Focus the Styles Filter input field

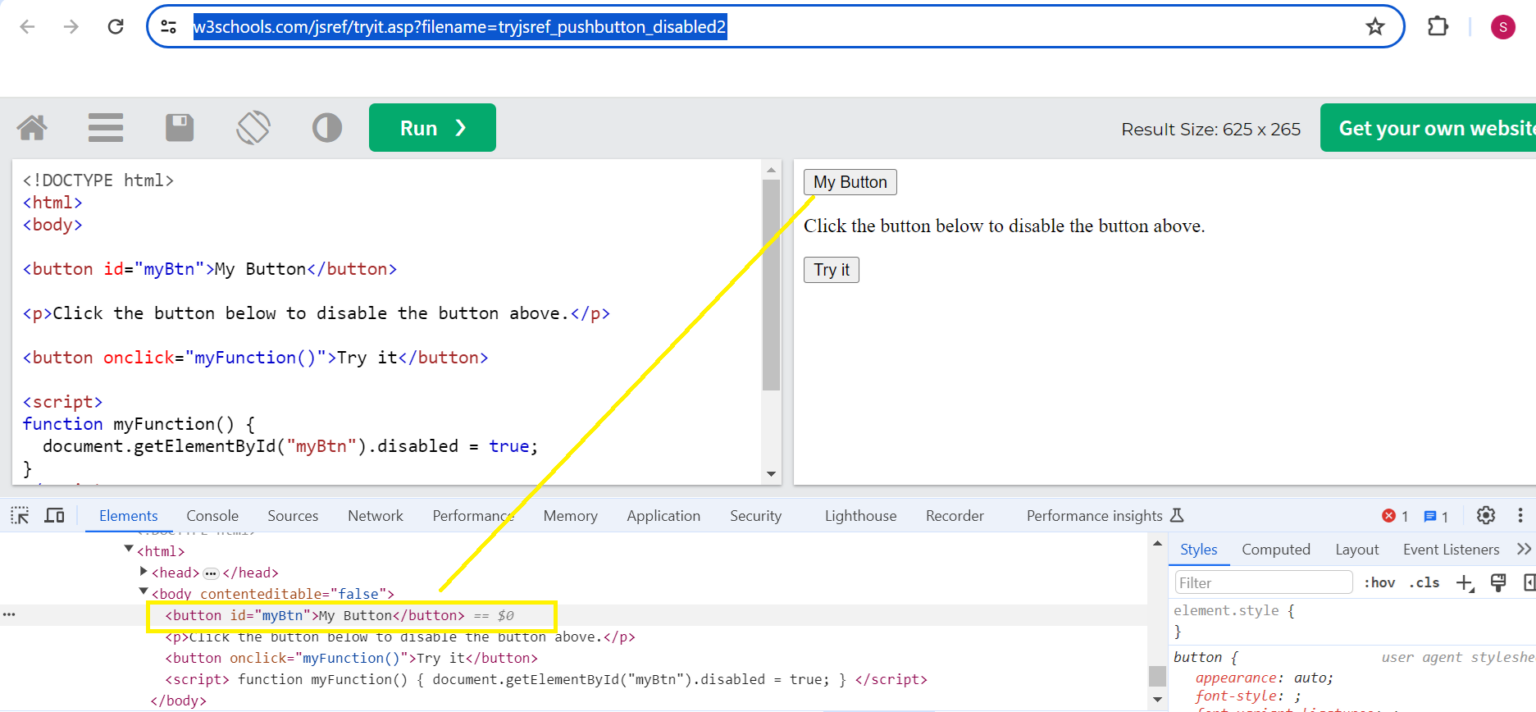pyautogui.click(x=1263, y=583)
